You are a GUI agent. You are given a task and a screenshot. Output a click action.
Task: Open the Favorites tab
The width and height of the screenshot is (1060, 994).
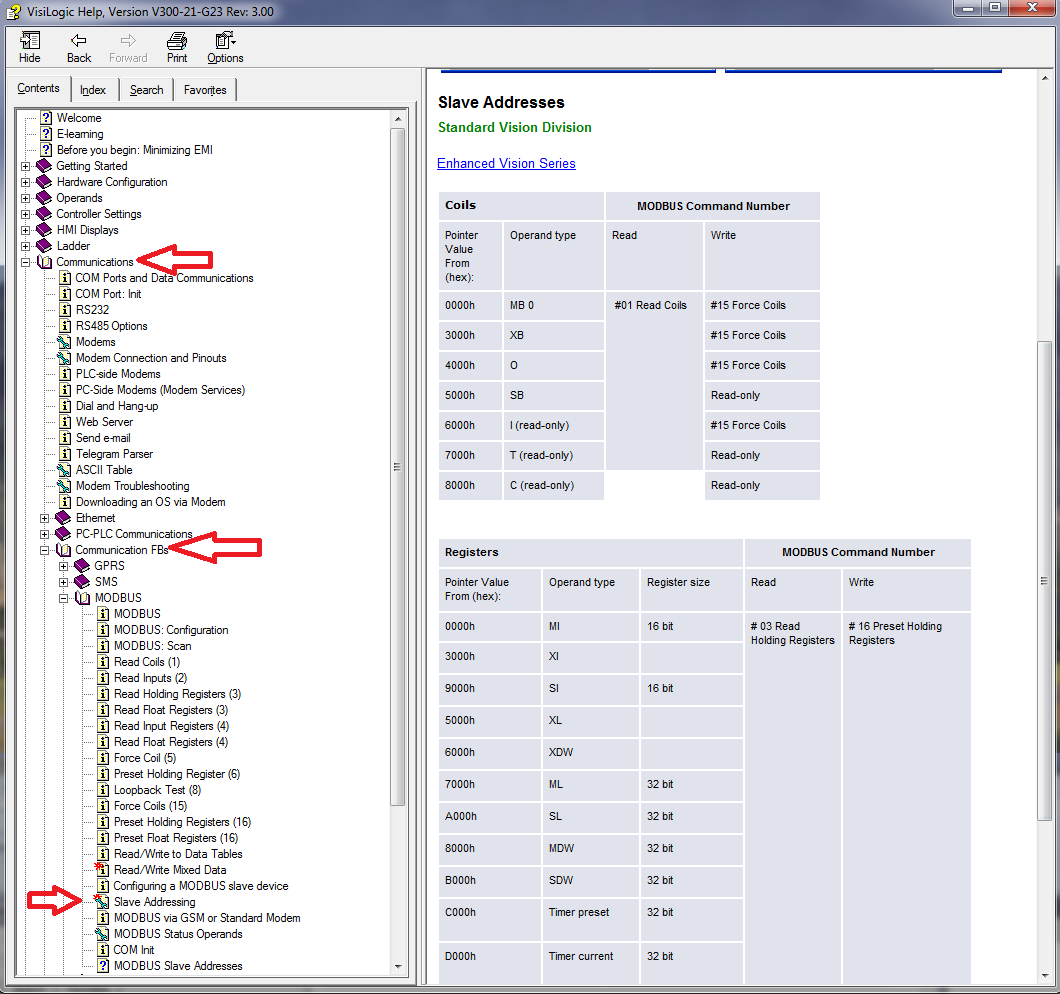coord(205,90)
